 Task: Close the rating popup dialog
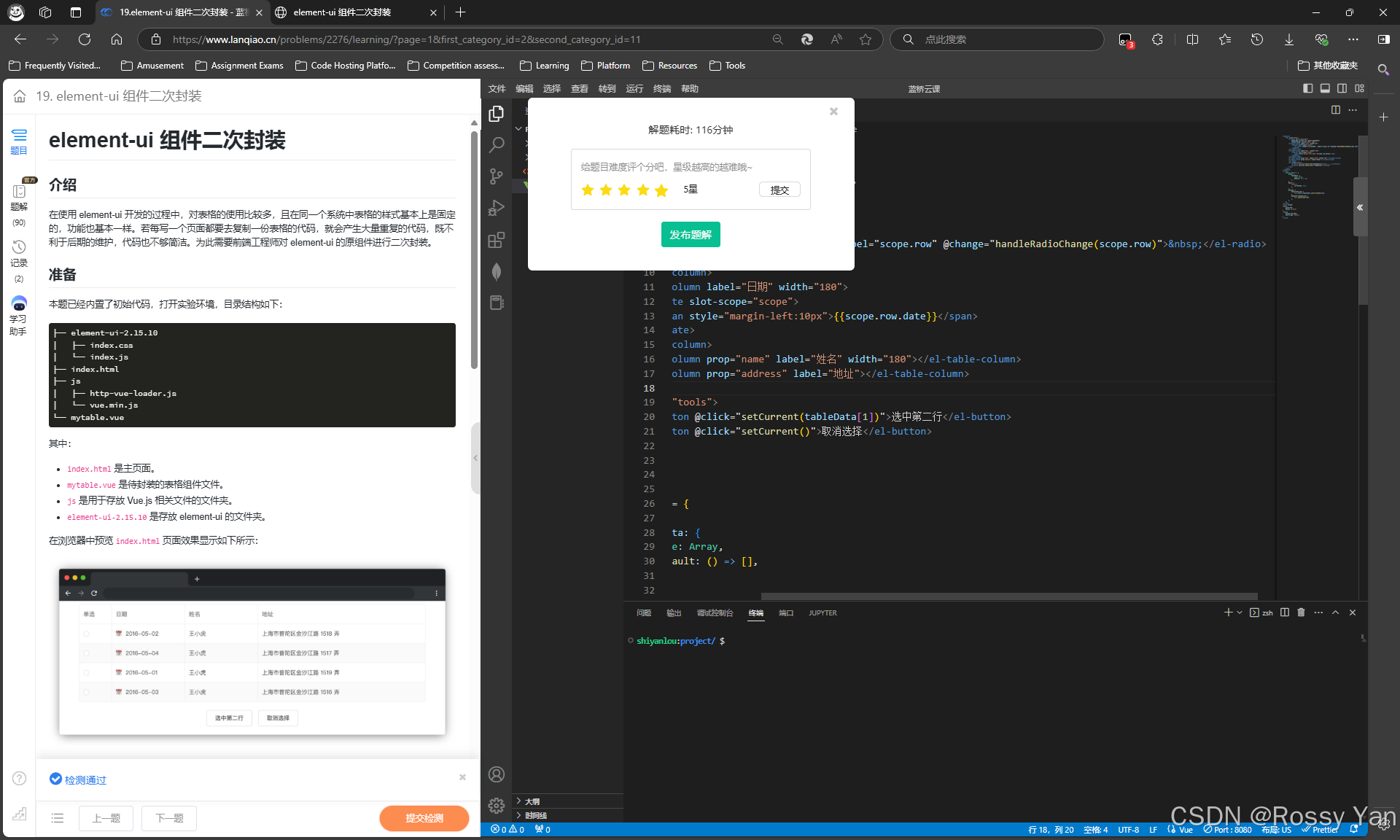point(833,112)
